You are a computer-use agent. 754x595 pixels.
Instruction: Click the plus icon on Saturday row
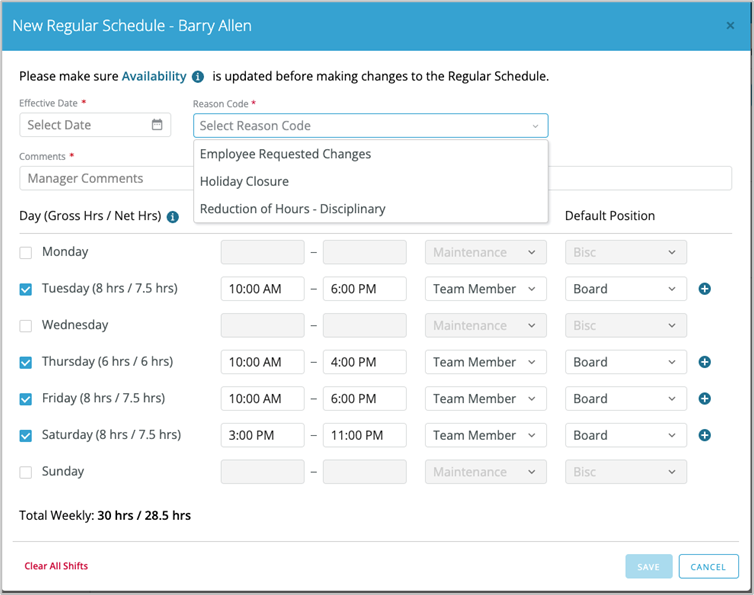click(704, 435)
